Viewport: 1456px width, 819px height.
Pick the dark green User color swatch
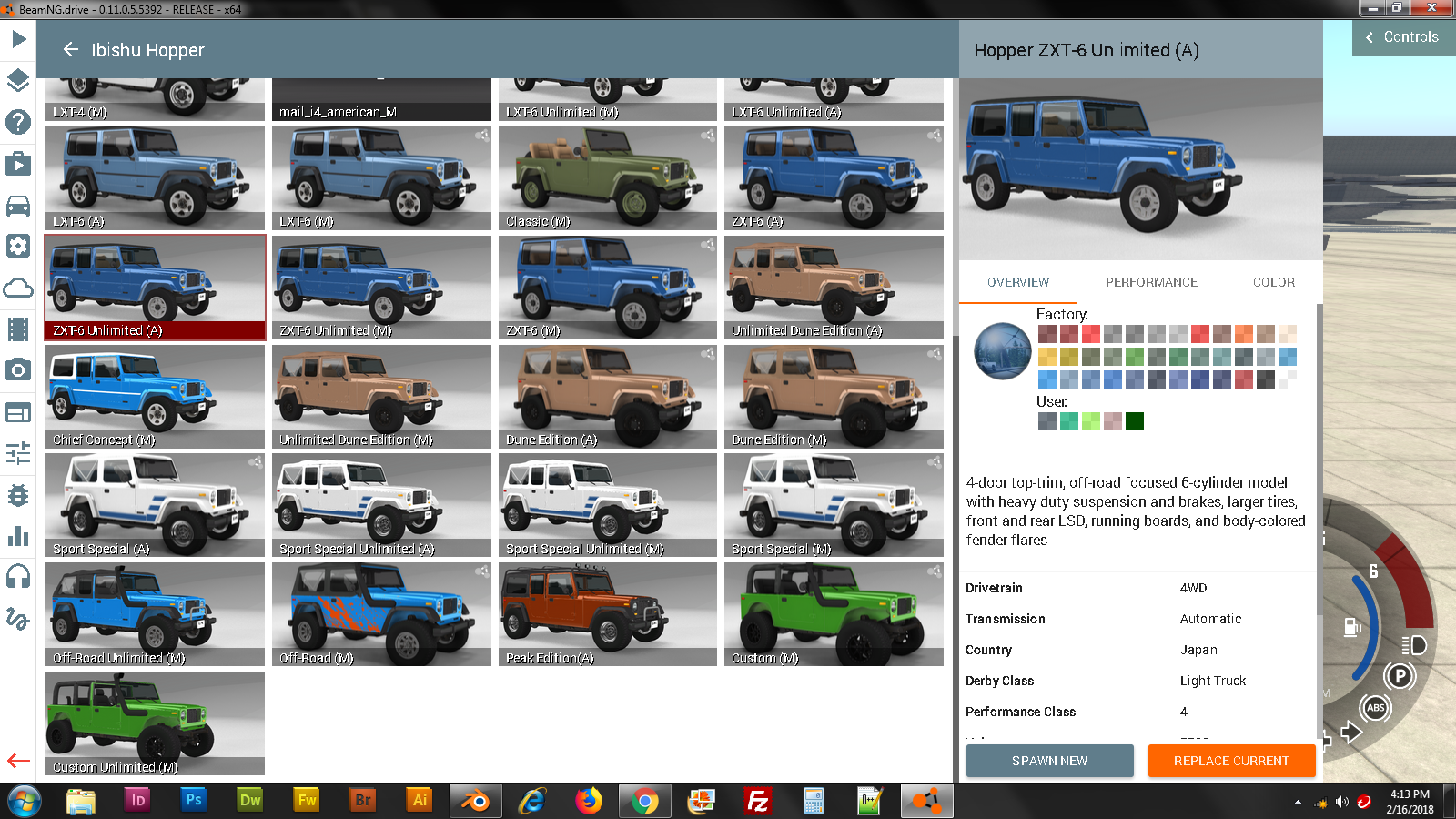click(x=1134, y=421)
